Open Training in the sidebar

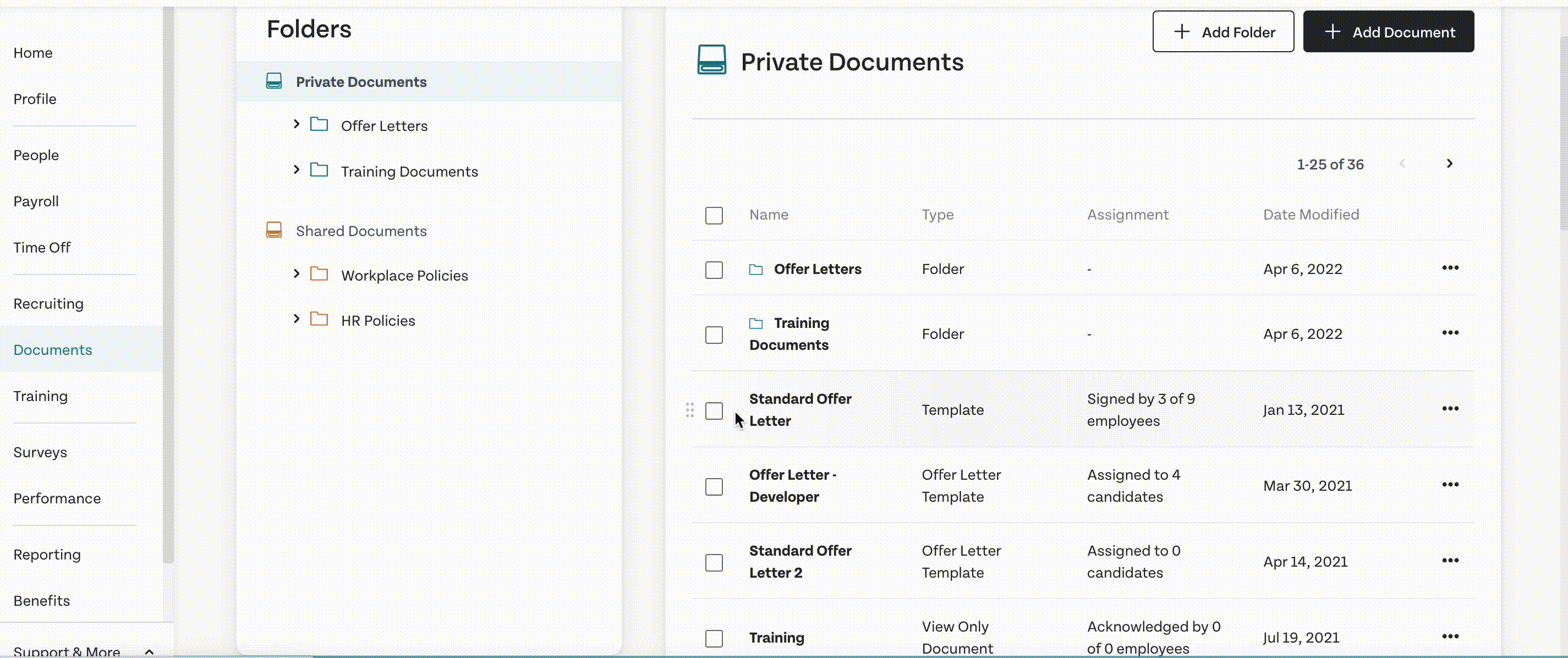[40, 396]
